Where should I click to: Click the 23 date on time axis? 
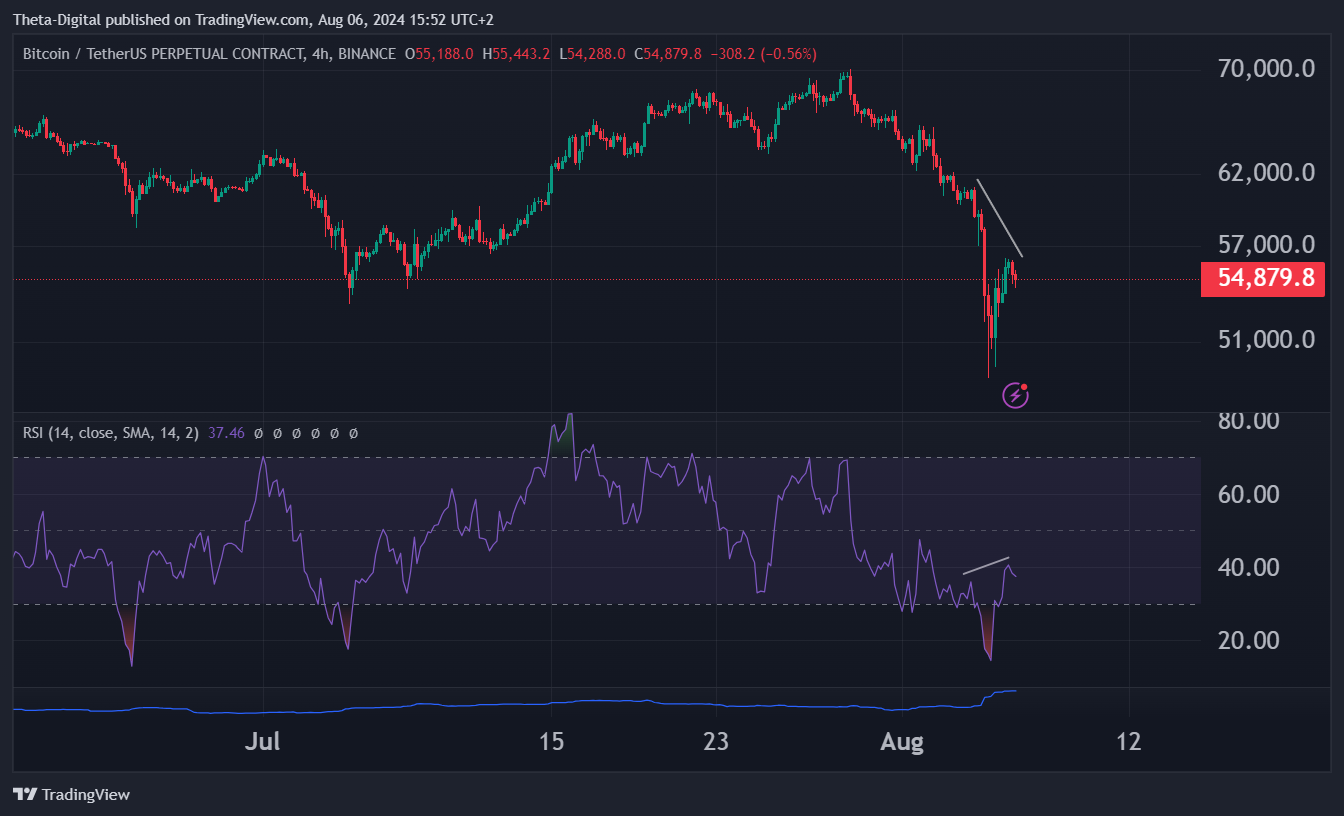click(716, 742)
